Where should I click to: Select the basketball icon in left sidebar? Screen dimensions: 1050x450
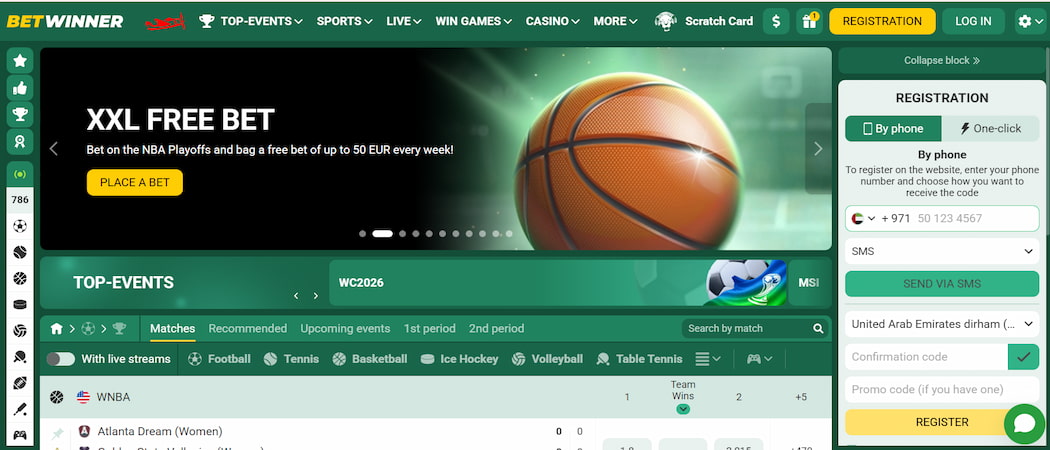(20, 279)
